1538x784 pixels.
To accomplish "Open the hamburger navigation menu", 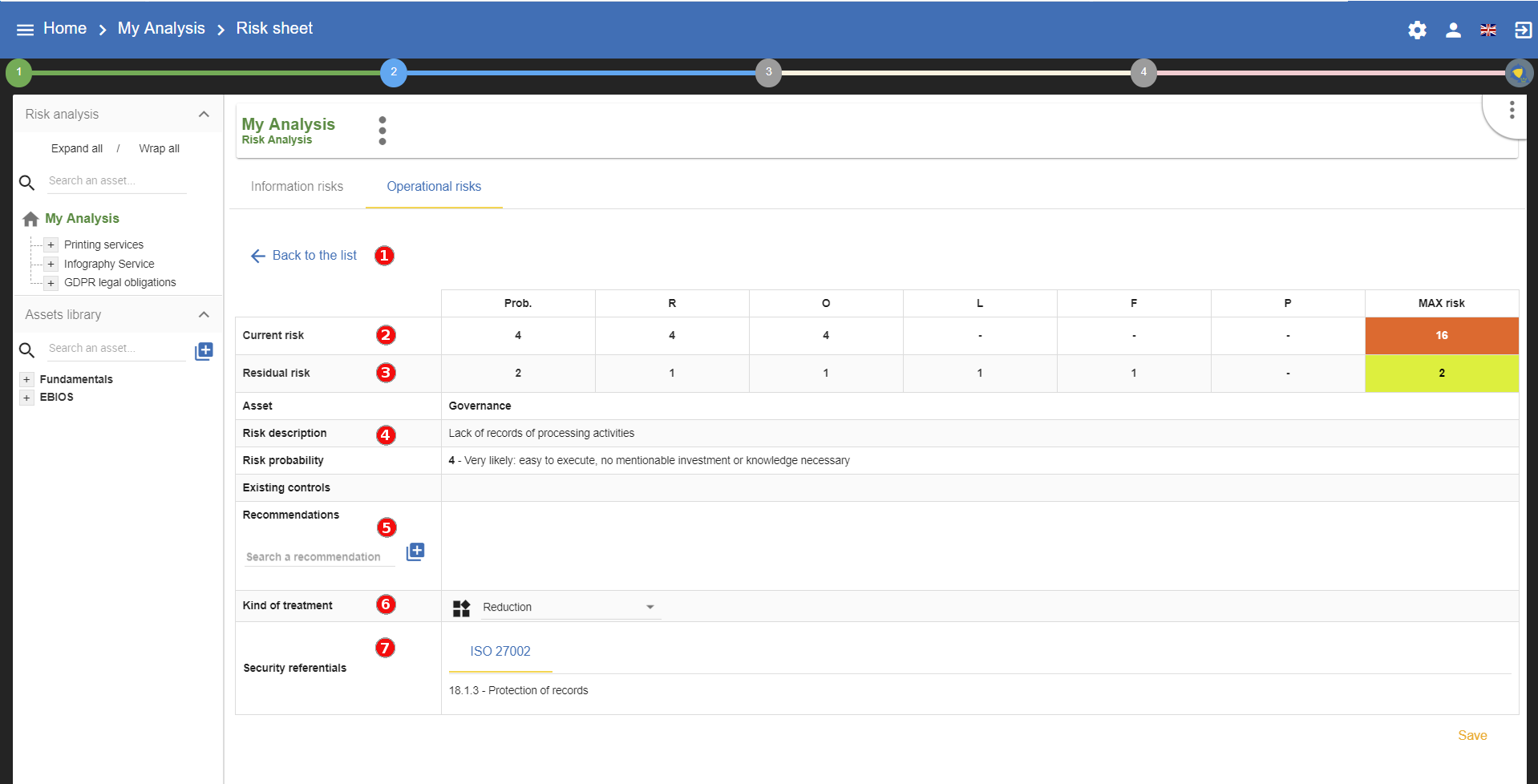I will tap(25, 30).
